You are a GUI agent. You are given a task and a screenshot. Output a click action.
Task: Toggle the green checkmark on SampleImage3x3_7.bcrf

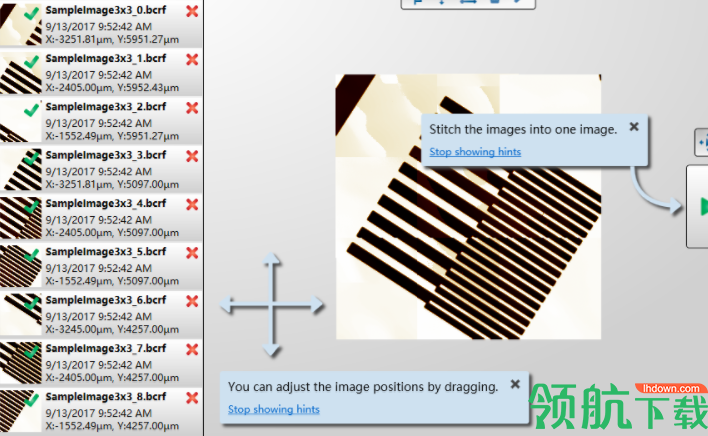[x=31, y=351]
